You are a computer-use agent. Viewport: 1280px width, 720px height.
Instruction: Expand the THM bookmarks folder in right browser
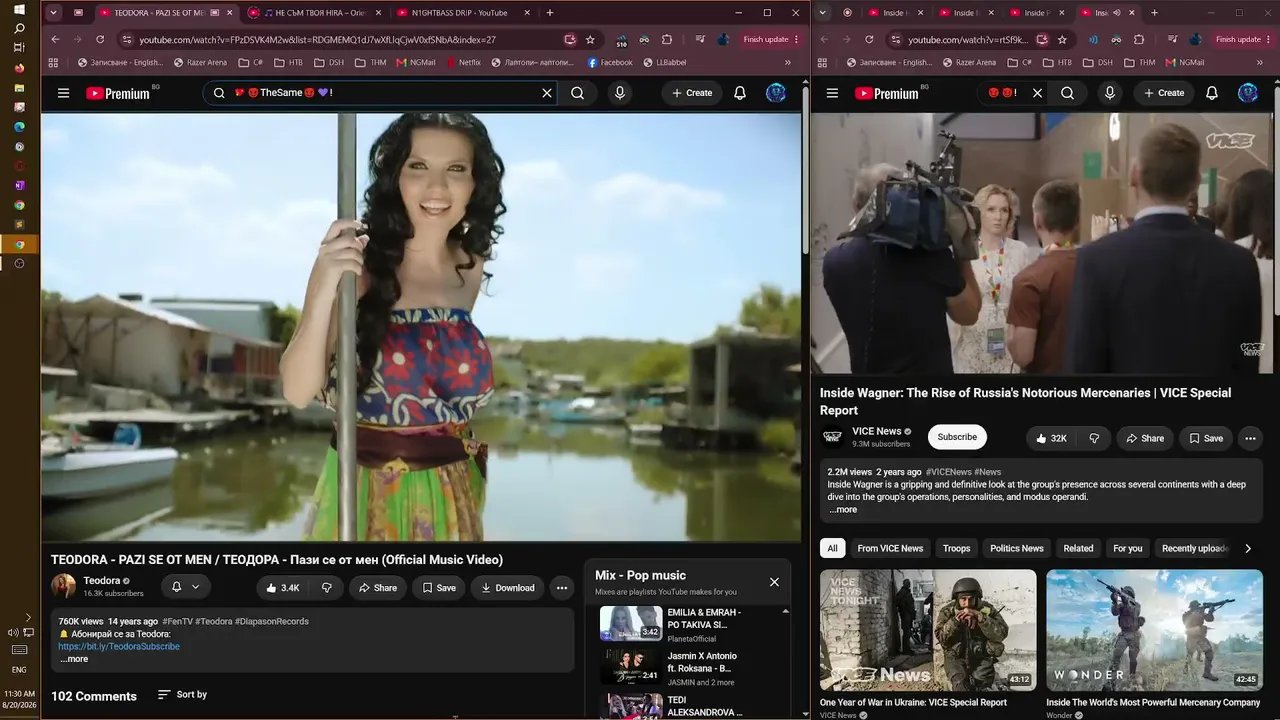[x=1139, y=62]
